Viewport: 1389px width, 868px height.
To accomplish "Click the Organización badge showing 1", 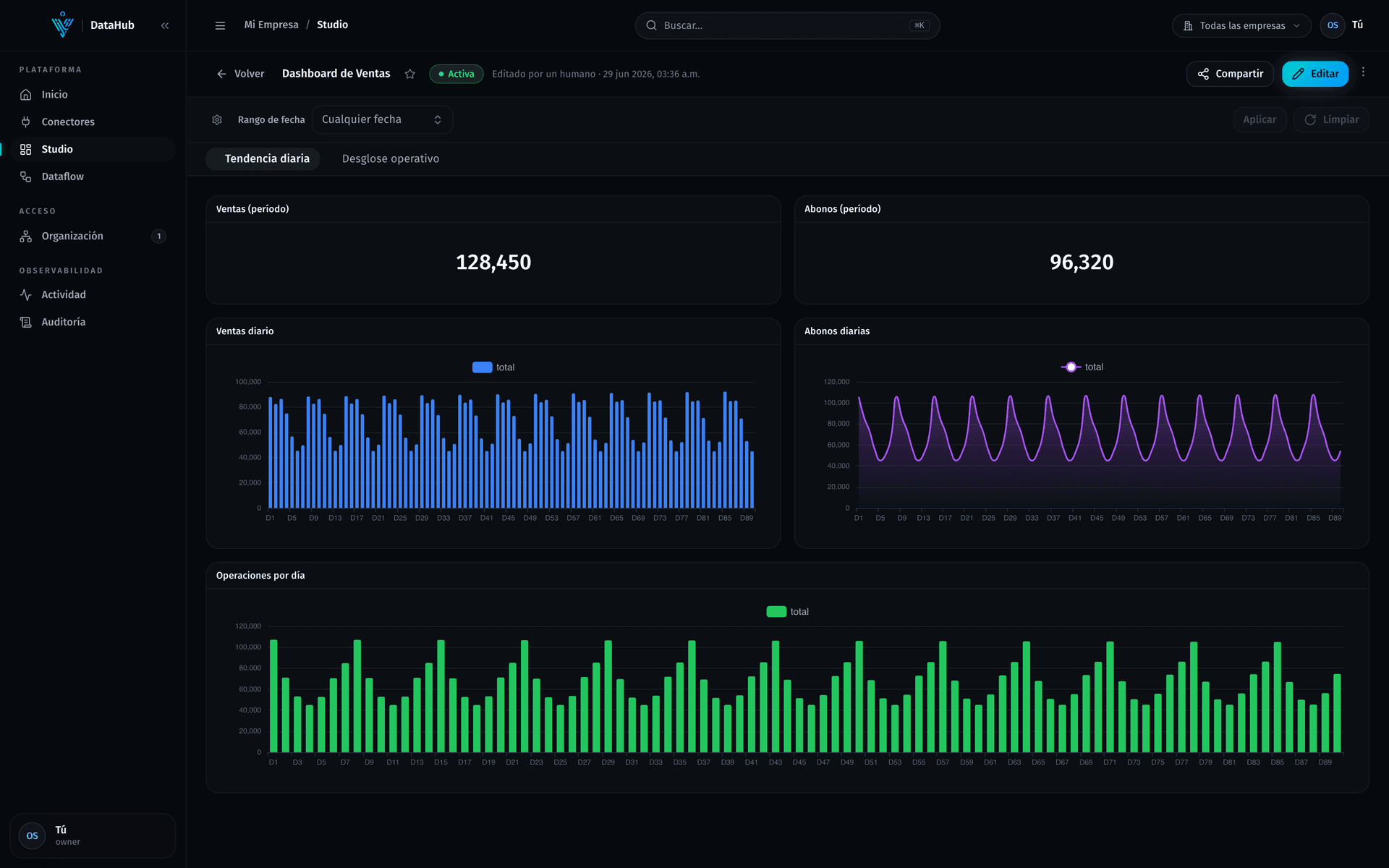I will (x=159, y=236).
